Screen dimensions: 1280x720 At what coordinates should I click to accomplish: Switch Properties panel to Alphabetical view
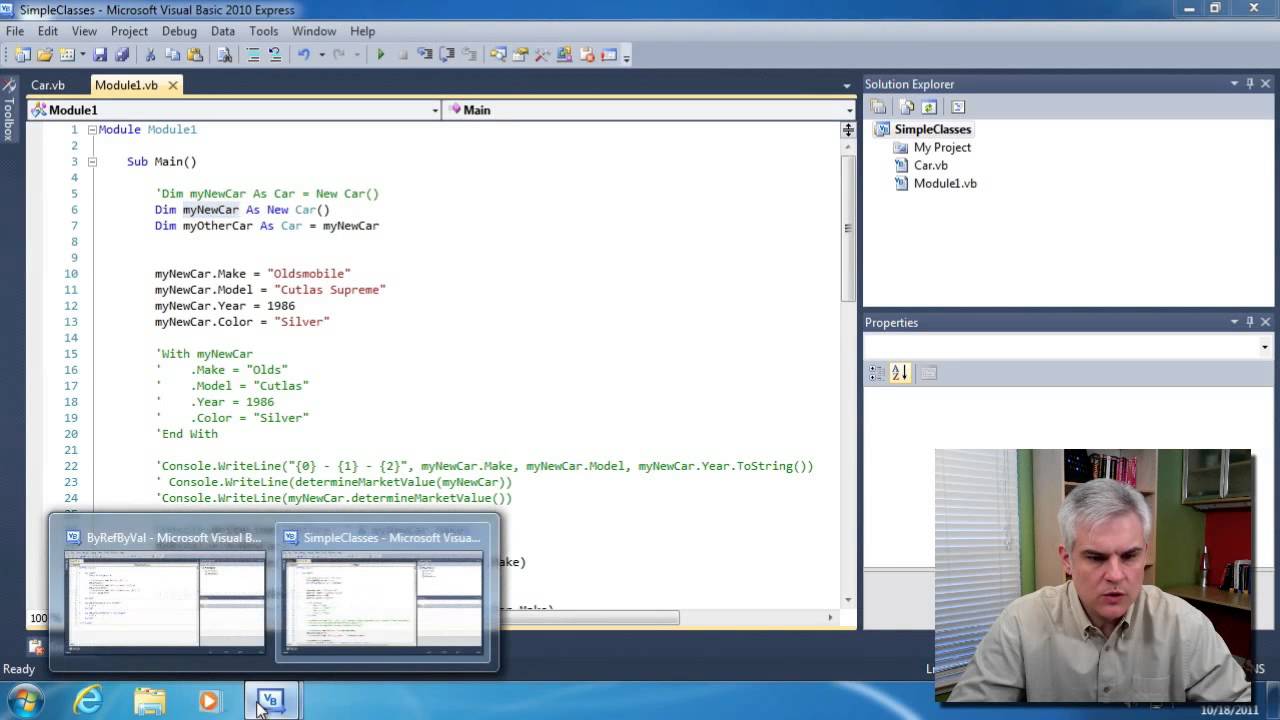pyautogui.click(x=900, y=373)
